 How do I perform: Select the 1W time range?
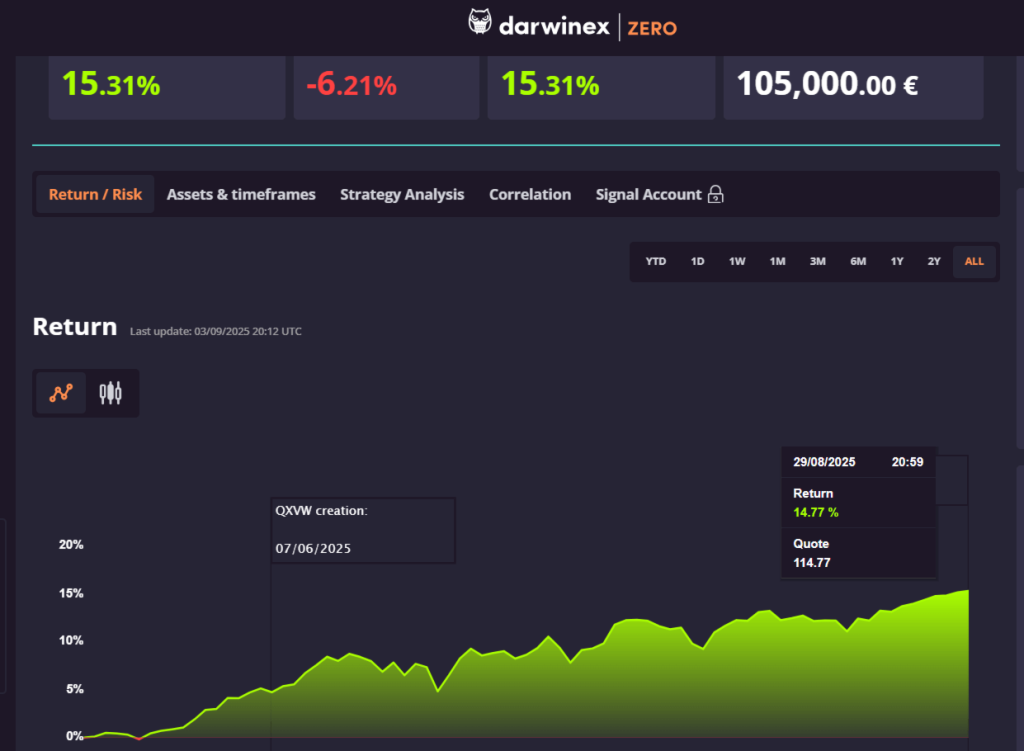tap(737, 261)
